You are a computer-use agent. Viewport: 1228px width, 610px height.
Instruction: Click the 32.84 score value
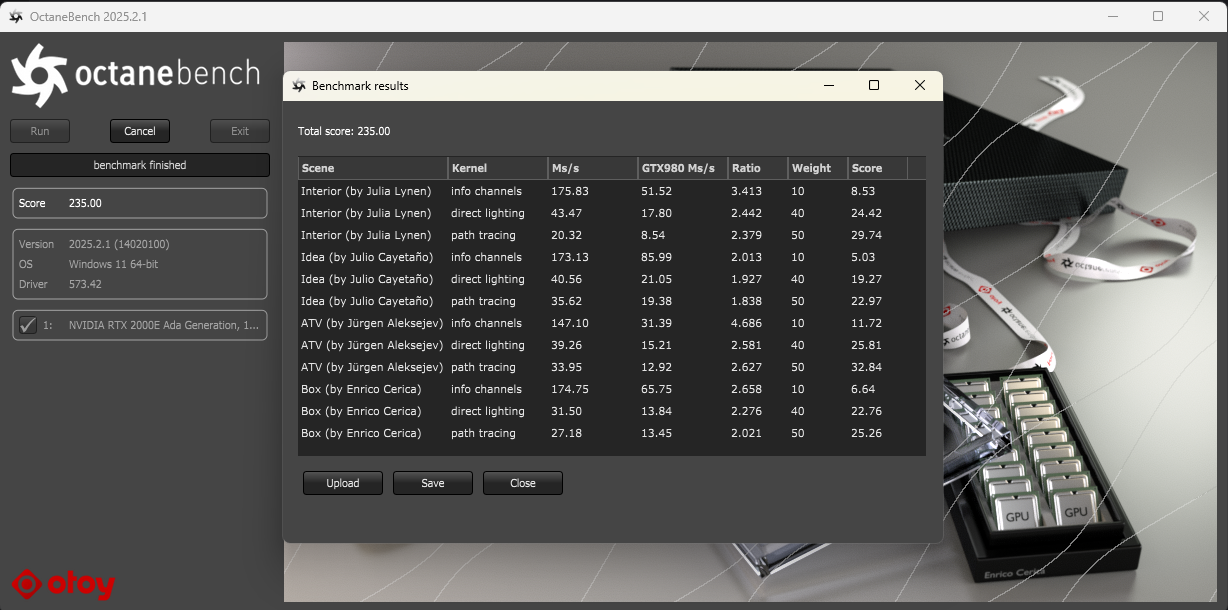pos(866,367)
